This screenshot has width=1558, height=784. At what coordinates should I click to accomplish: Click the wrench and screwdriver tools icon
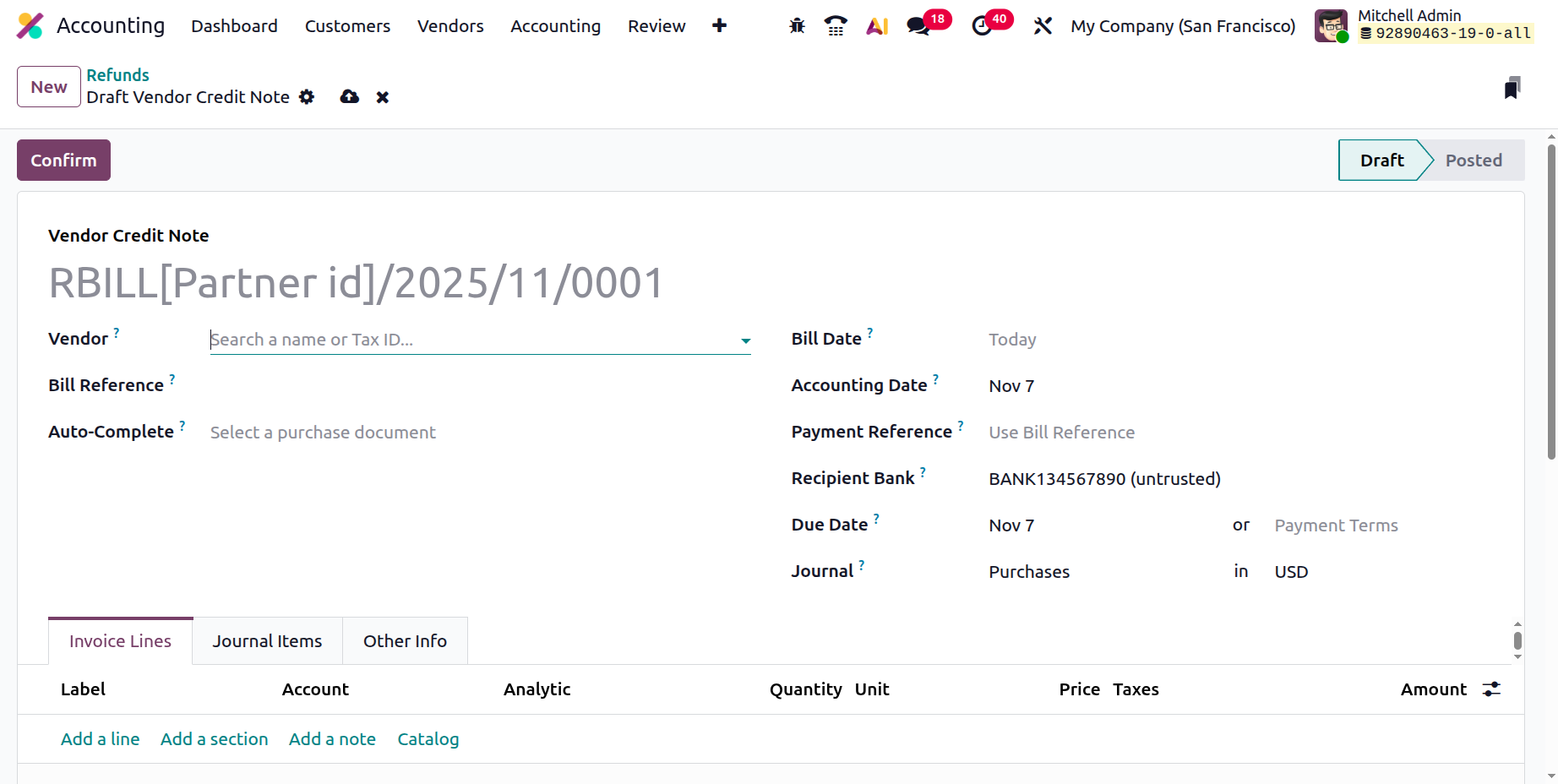1043,26
